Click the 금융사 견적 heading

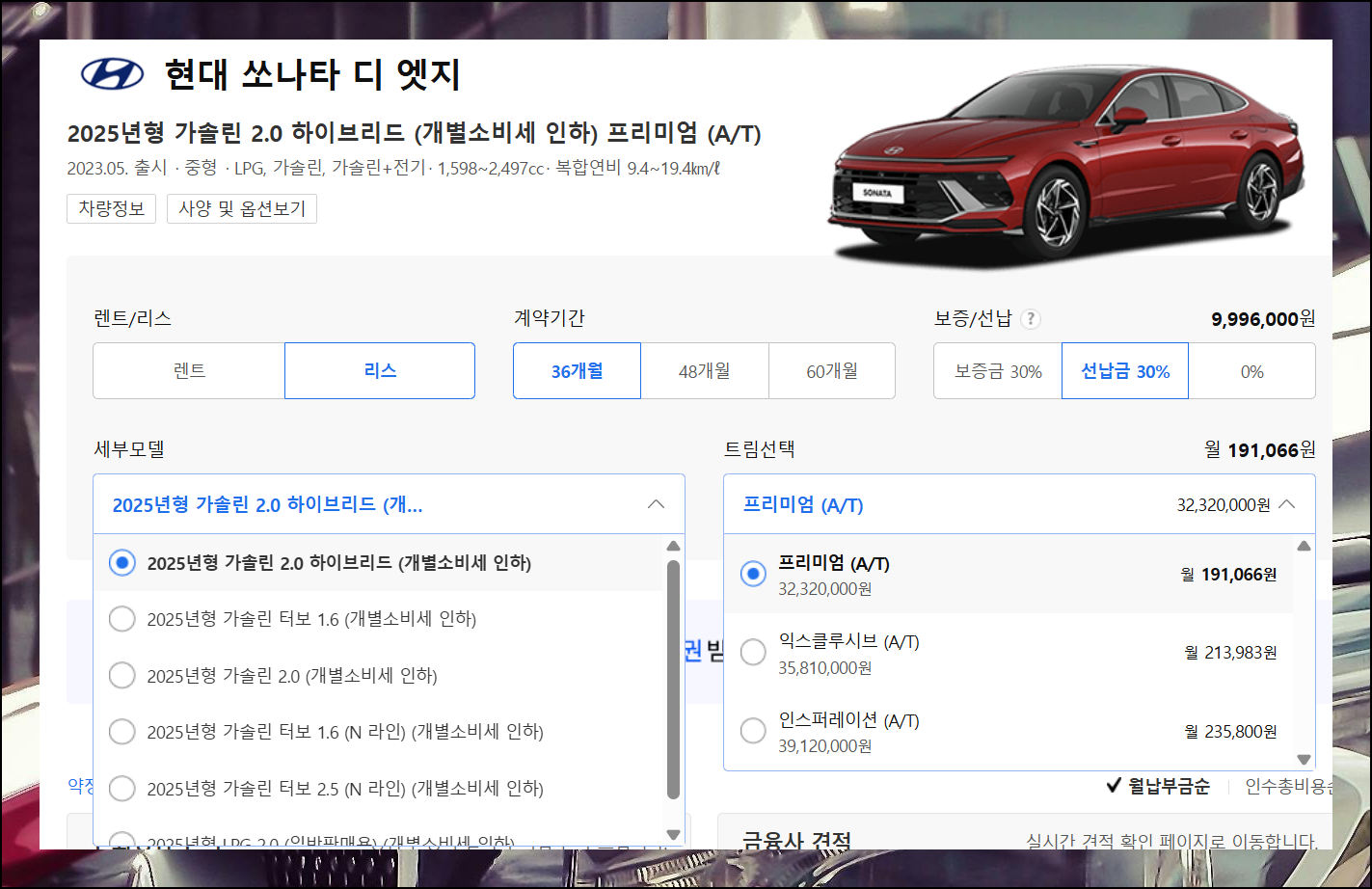tap(796, 841)
